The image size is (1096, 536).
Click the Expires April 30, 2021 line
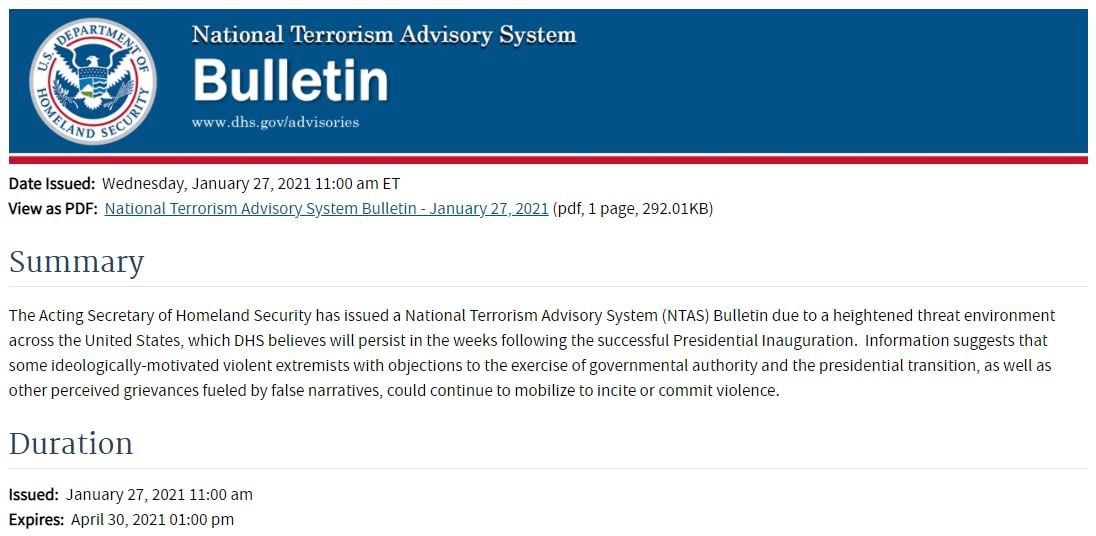click(x=121, y=520)
